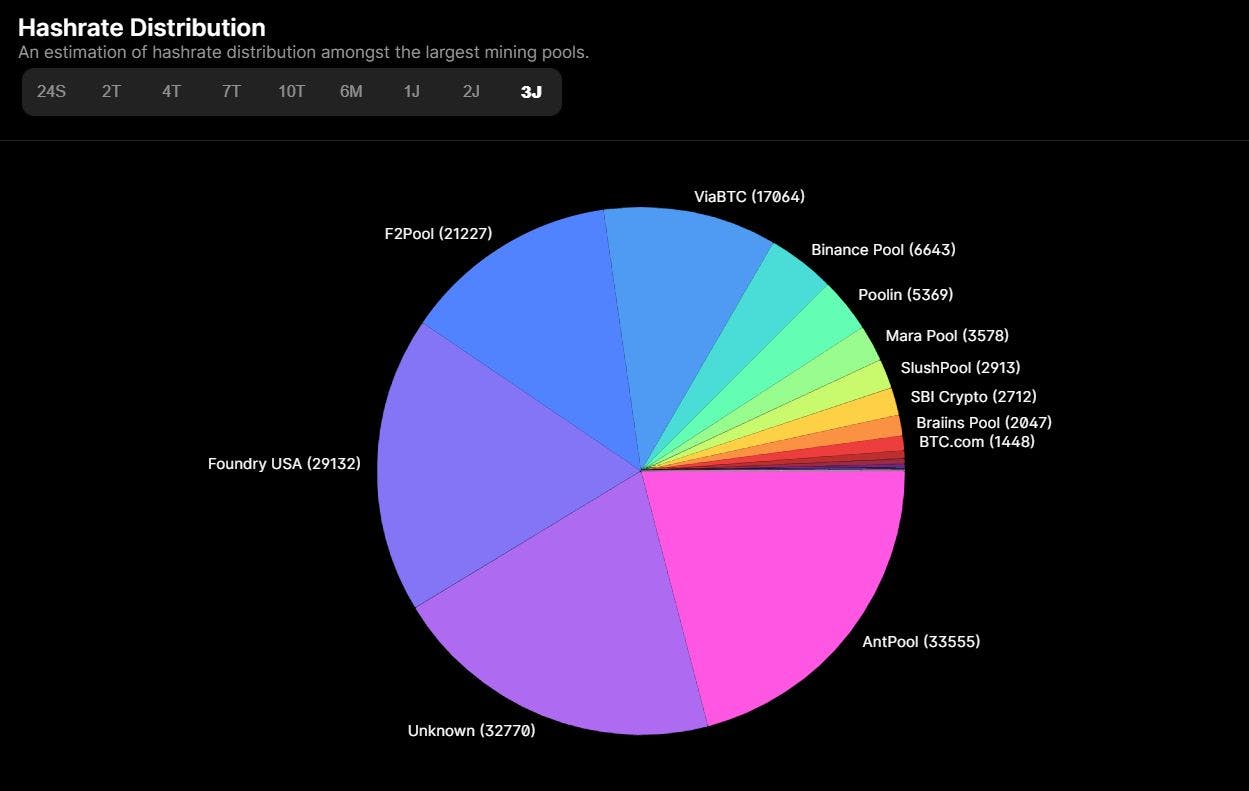Select the 24S time range tab
This screenshot has width=1249, height=791.
click(x=51, y=92)
